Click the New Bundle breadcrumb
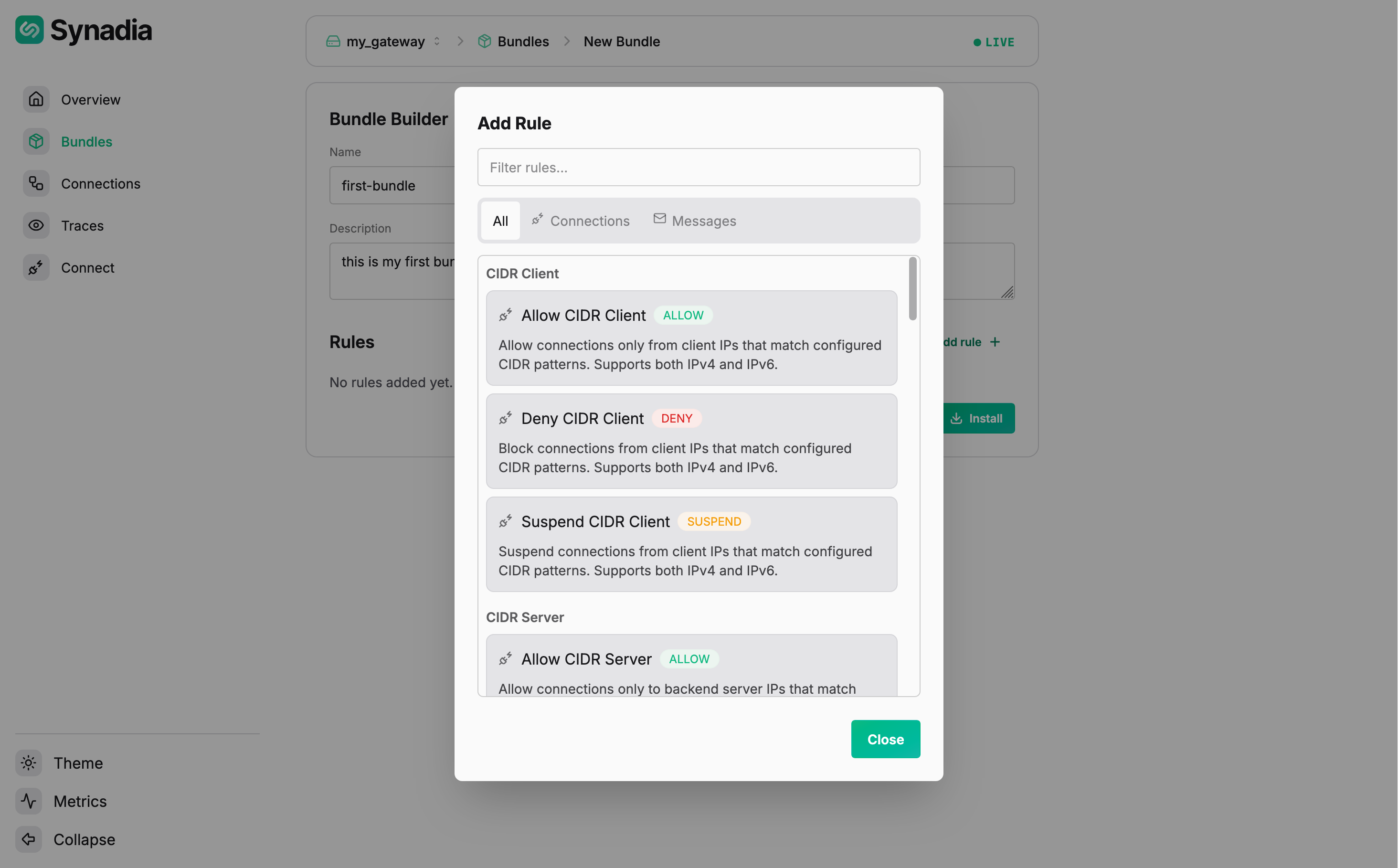The width and height of the screenshot is (1398, 868). tap(622, 42)
